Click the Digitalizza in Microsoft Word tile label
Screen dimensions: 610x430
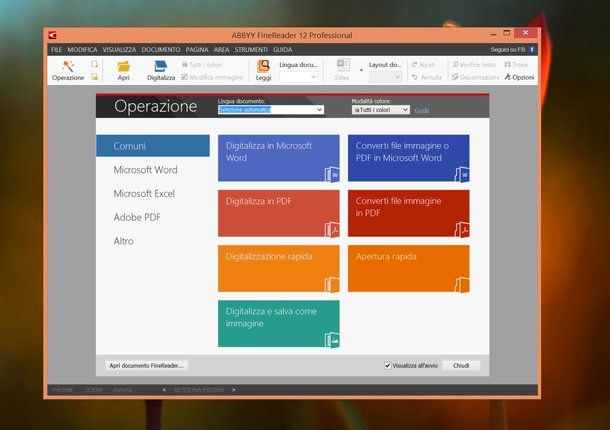point(269,152)
